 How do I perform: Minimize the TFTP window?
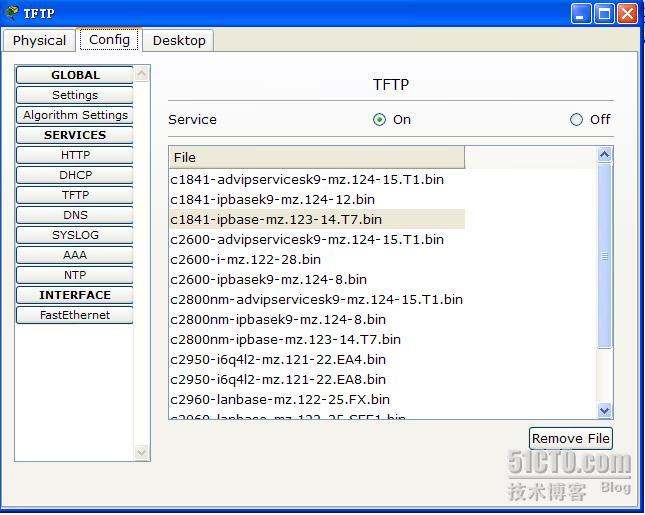pyautogui.click(x=581, y=14)
